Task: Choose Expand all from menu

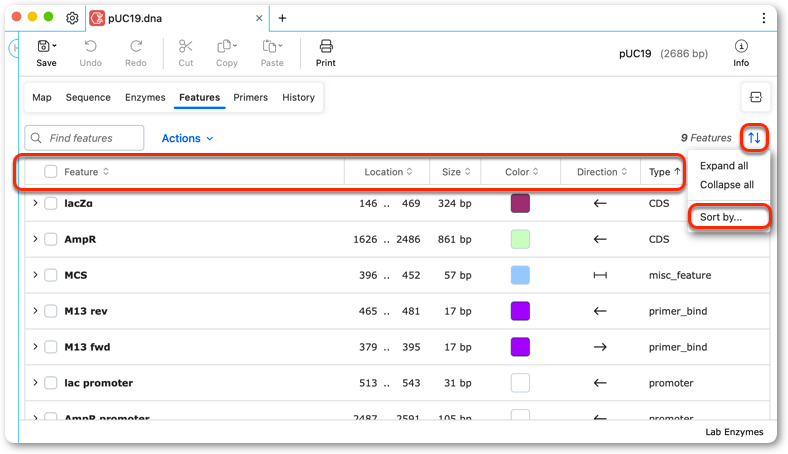Action: click(724, 166)
